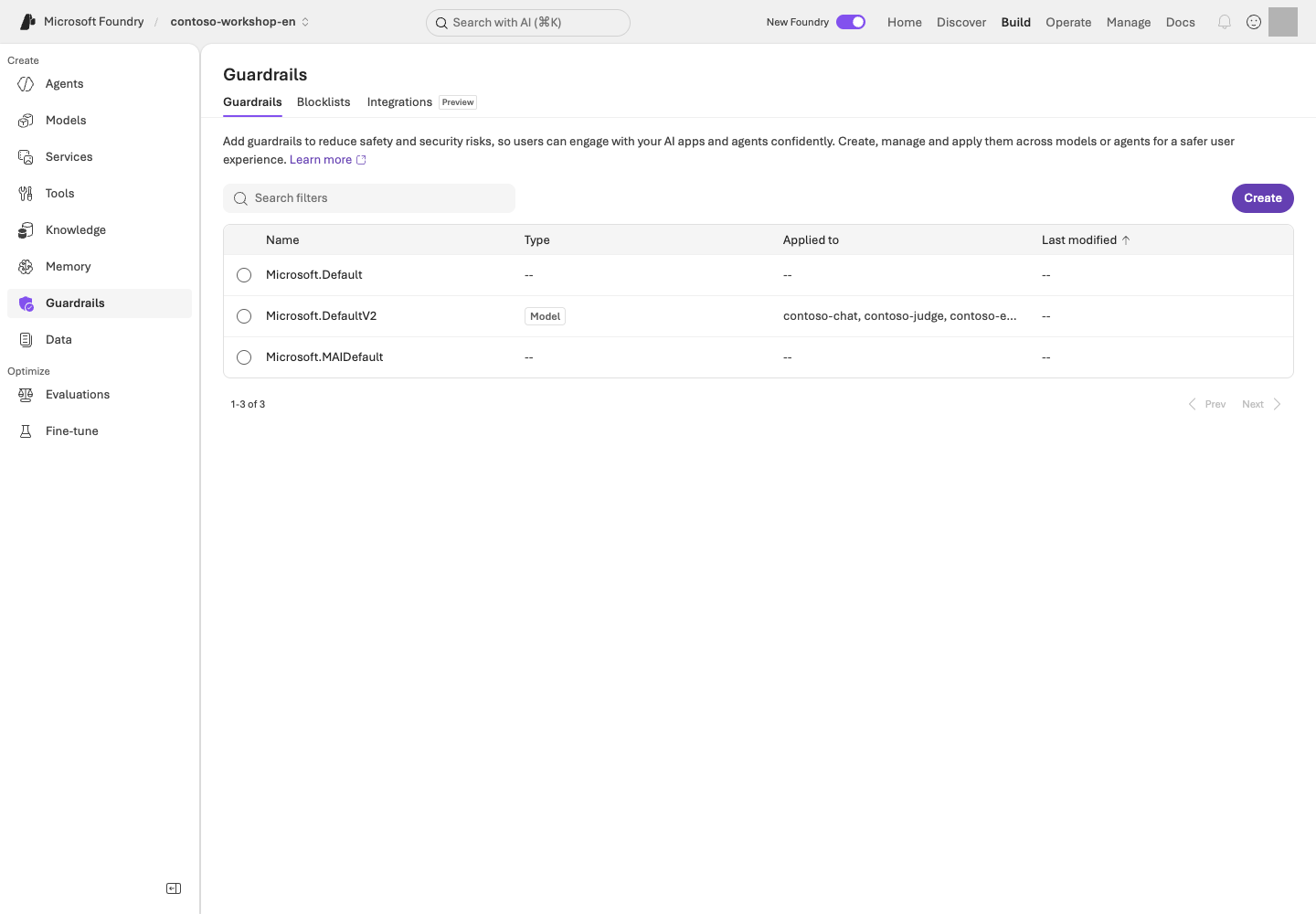Turn off the New Foundry toggle
The image size is (1316, 914).
click(x=851, y=22)
